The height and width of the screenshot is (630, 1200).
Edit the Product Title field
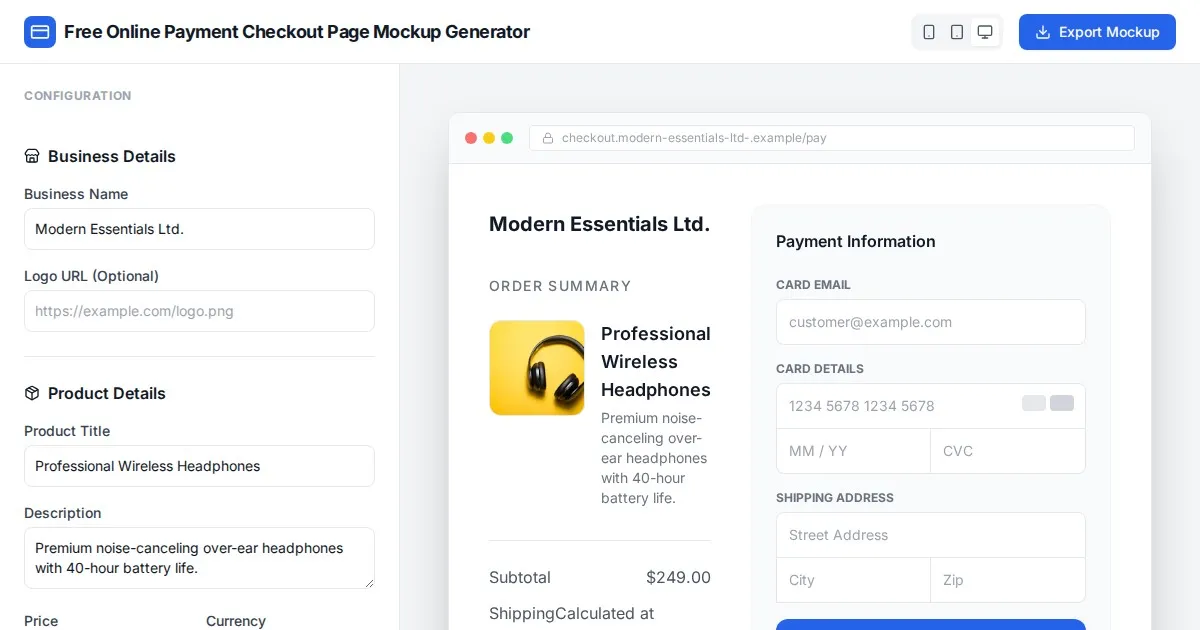point(199,466)
